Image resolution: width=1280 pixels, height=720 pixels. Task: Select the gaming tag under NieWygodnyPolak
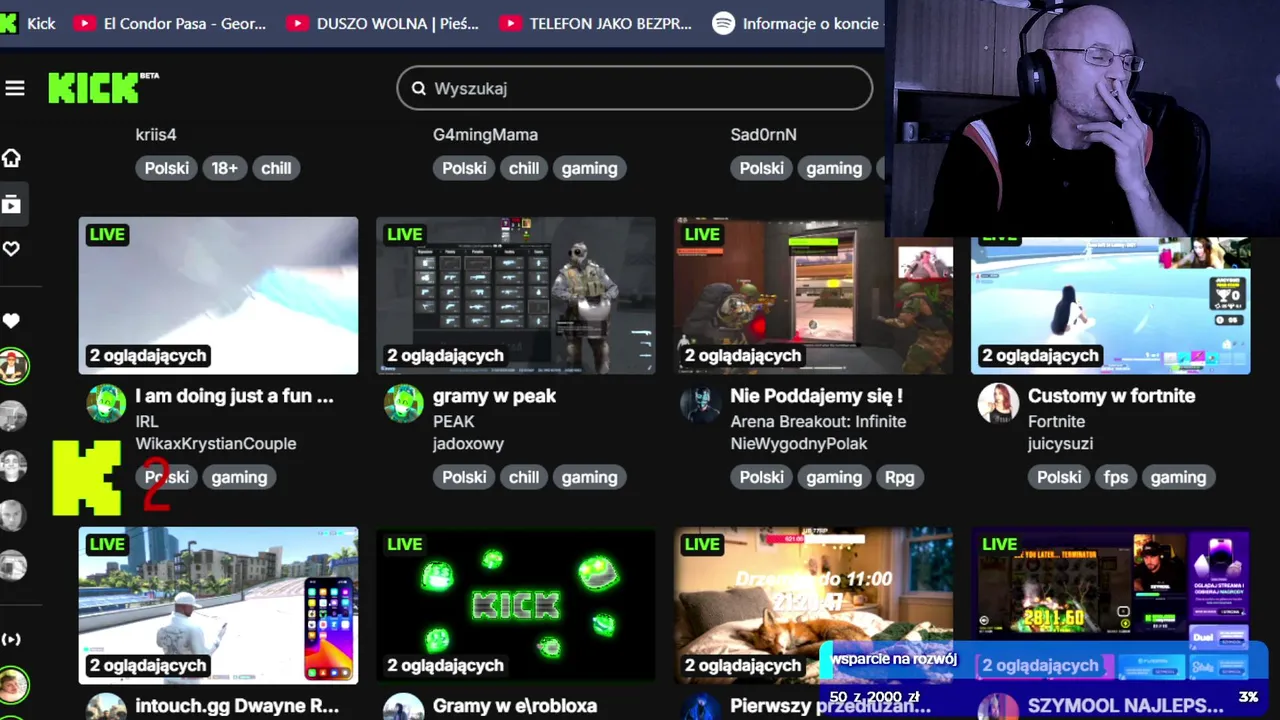[x=834, y=477]
